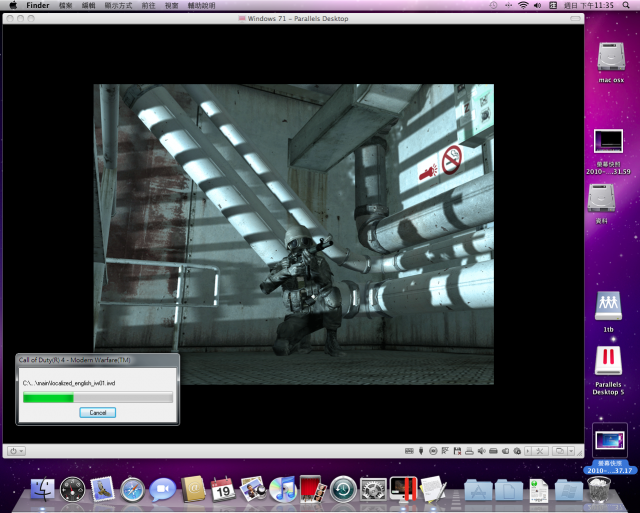This screenshot has width=640, height=513.
Task: Open iTunes from the Dock
Action: pyautogui.click(x=282, y=489)
